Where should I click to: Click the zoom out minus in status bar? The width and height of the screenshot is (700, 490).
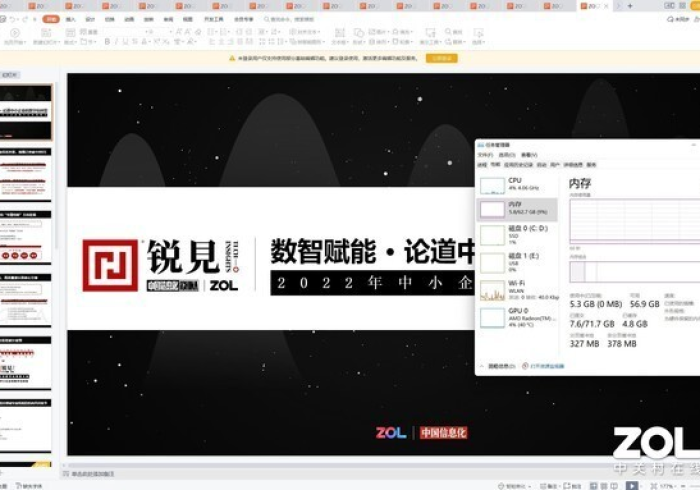click(683, 486)
